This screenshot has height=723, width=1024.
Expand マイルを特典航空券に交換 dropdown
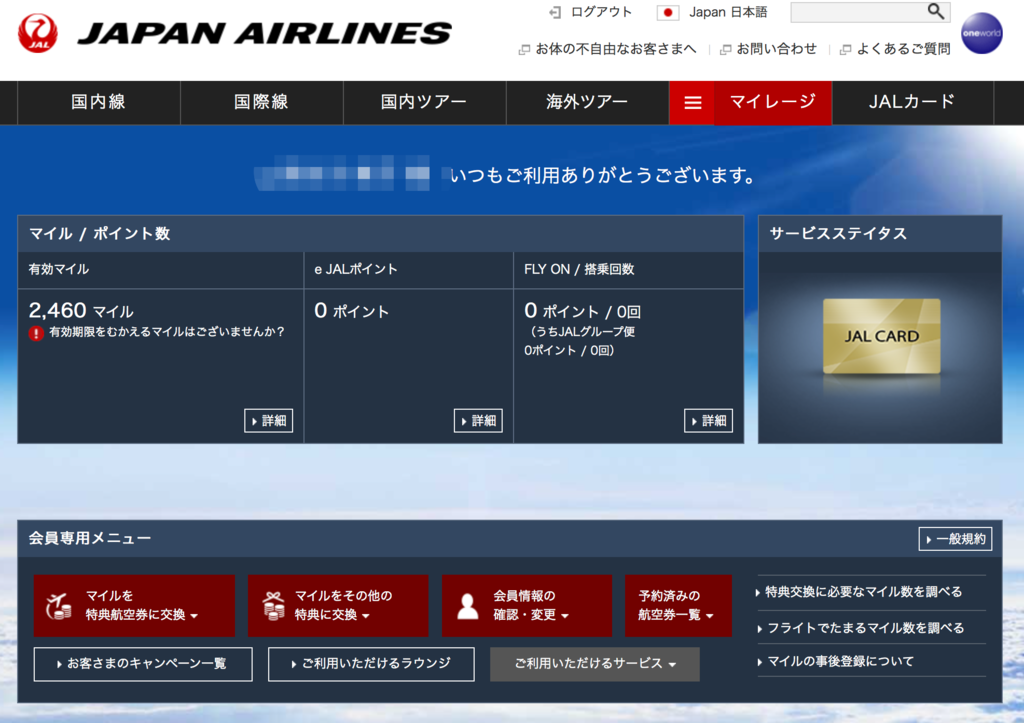(x=134, y=605)
